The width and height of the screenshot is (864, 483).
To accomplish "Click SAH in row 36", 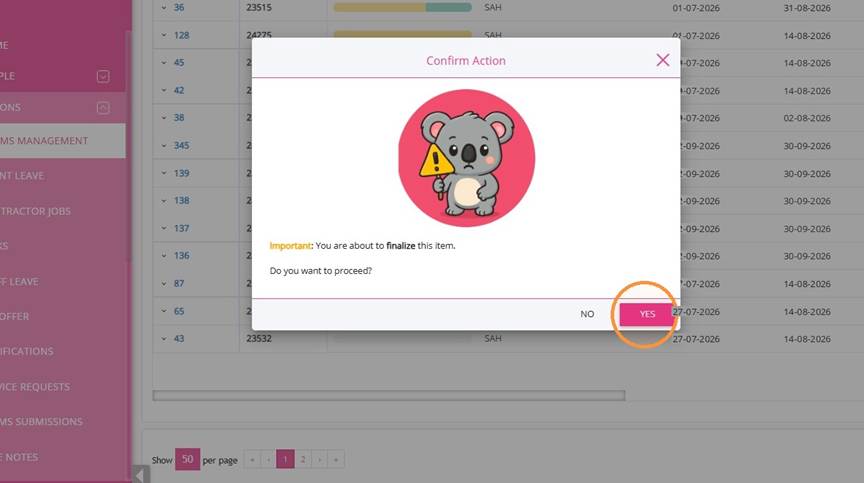I will [x=493, y=8].
